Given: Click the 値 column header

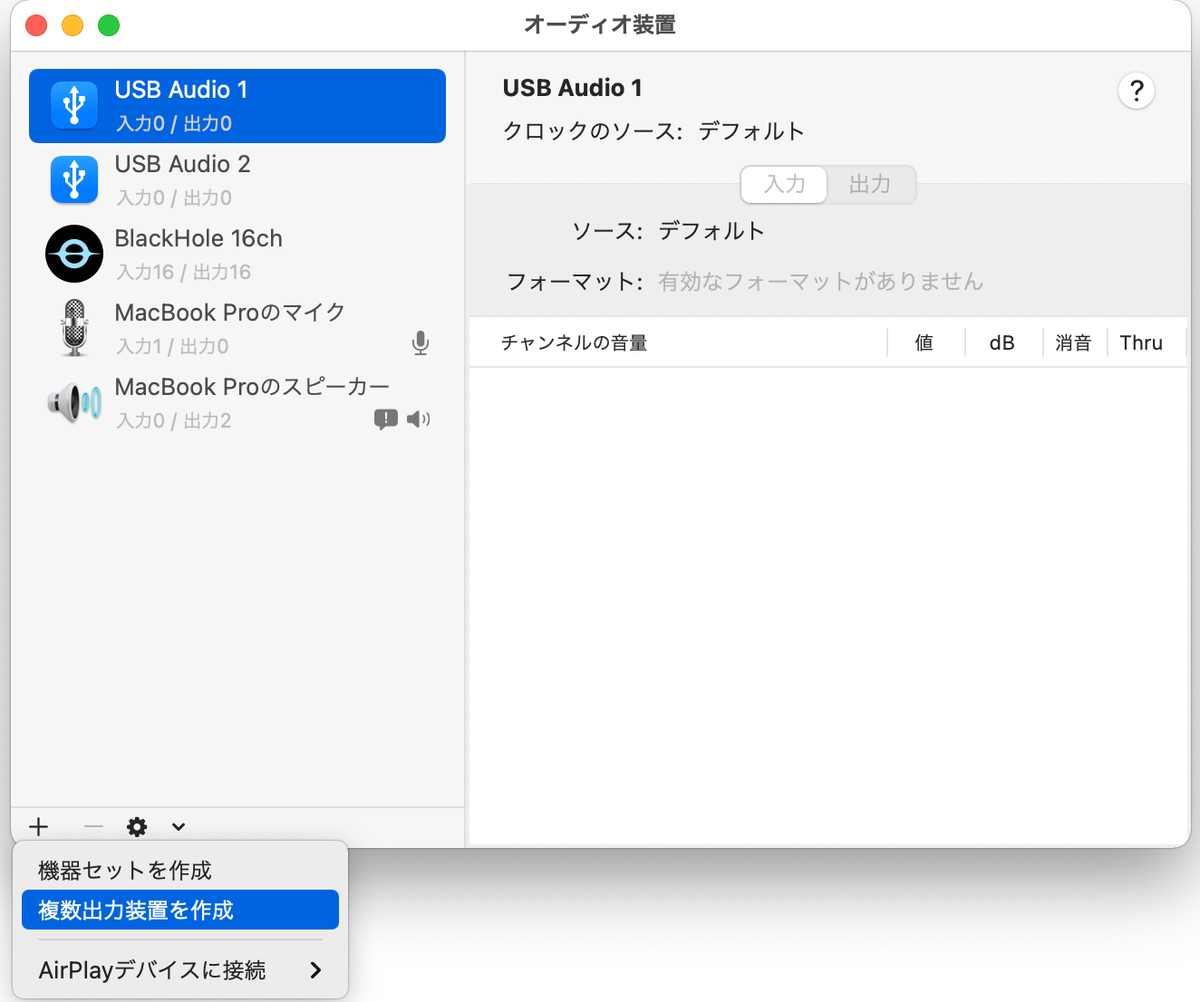Looking at the screenshot, I should (925, 343).
